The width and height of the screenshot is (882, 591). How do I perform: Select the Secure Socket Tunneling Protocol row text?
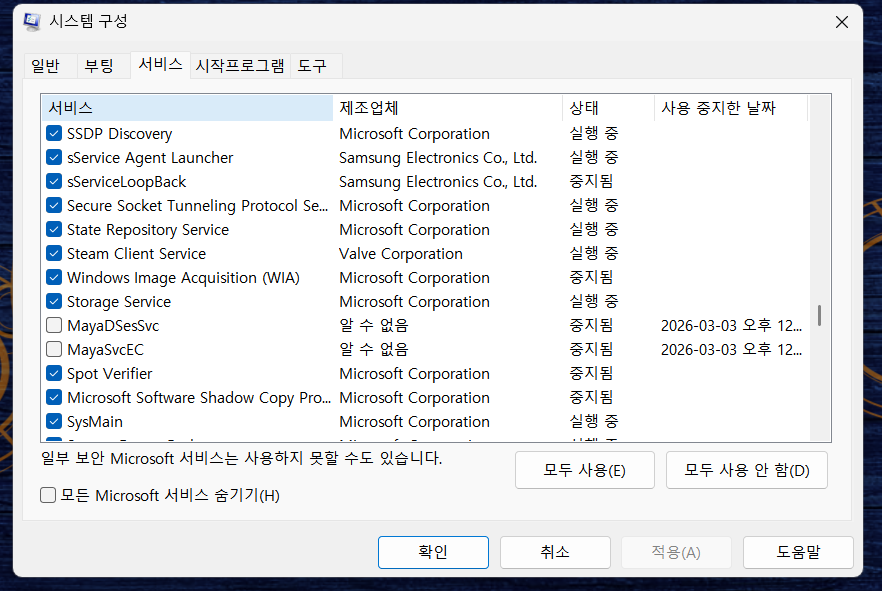coord(197,206)
